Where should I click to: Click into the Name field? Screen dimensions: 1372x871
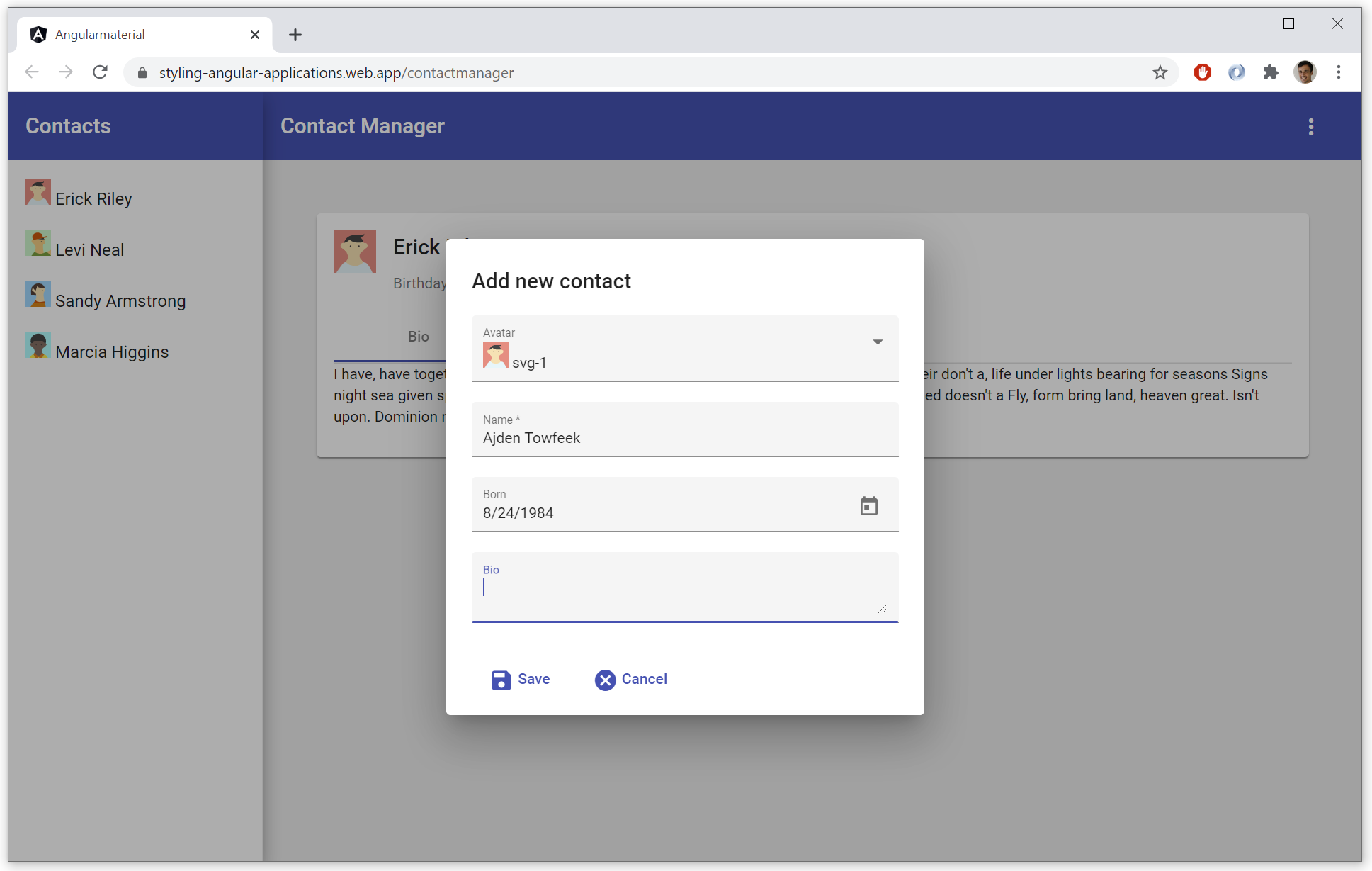tap(684, 438)
